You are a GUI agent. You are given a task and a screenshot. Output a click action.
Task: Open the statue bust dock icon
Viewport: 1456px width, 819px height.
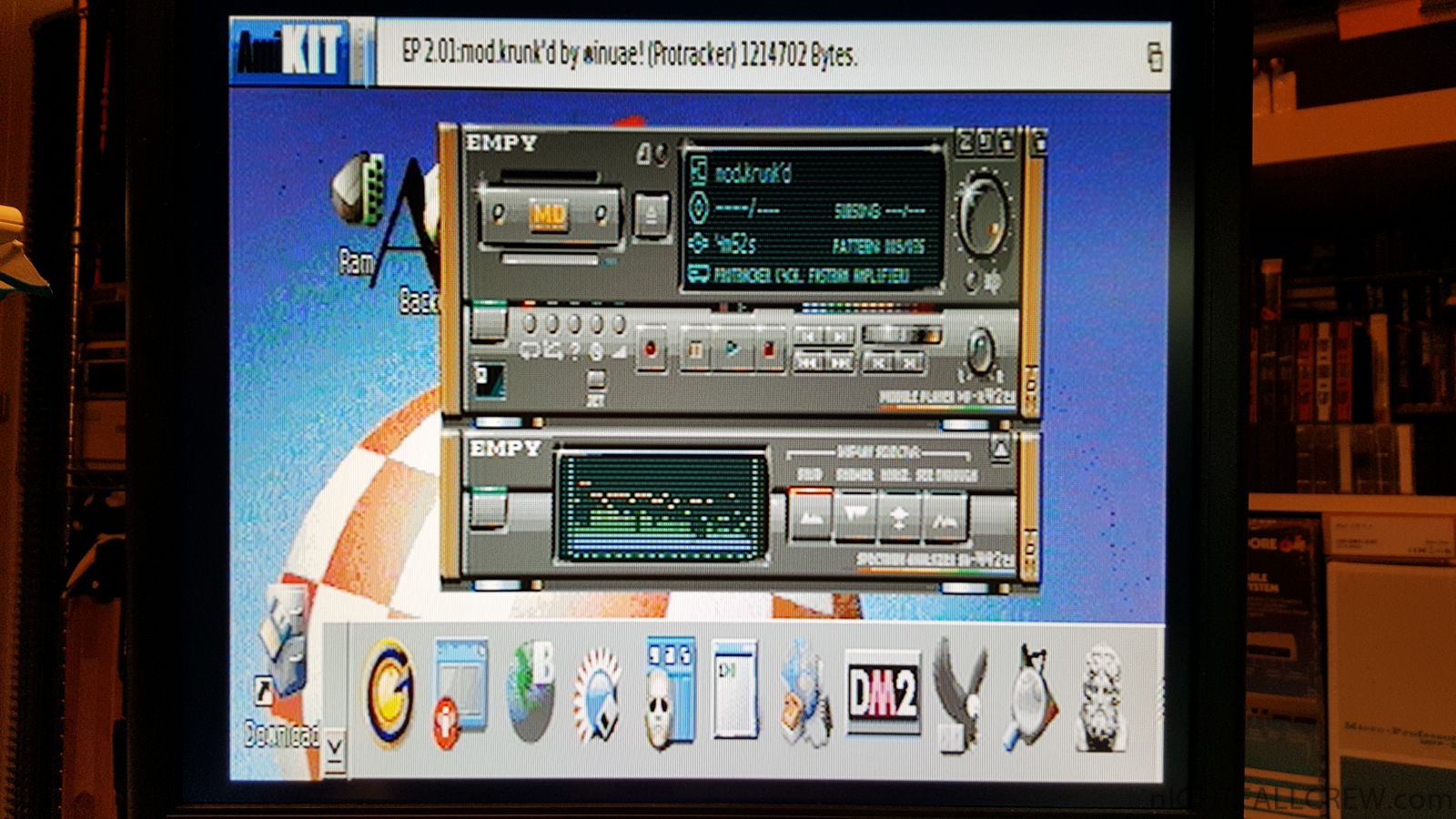coord(1101,697)
